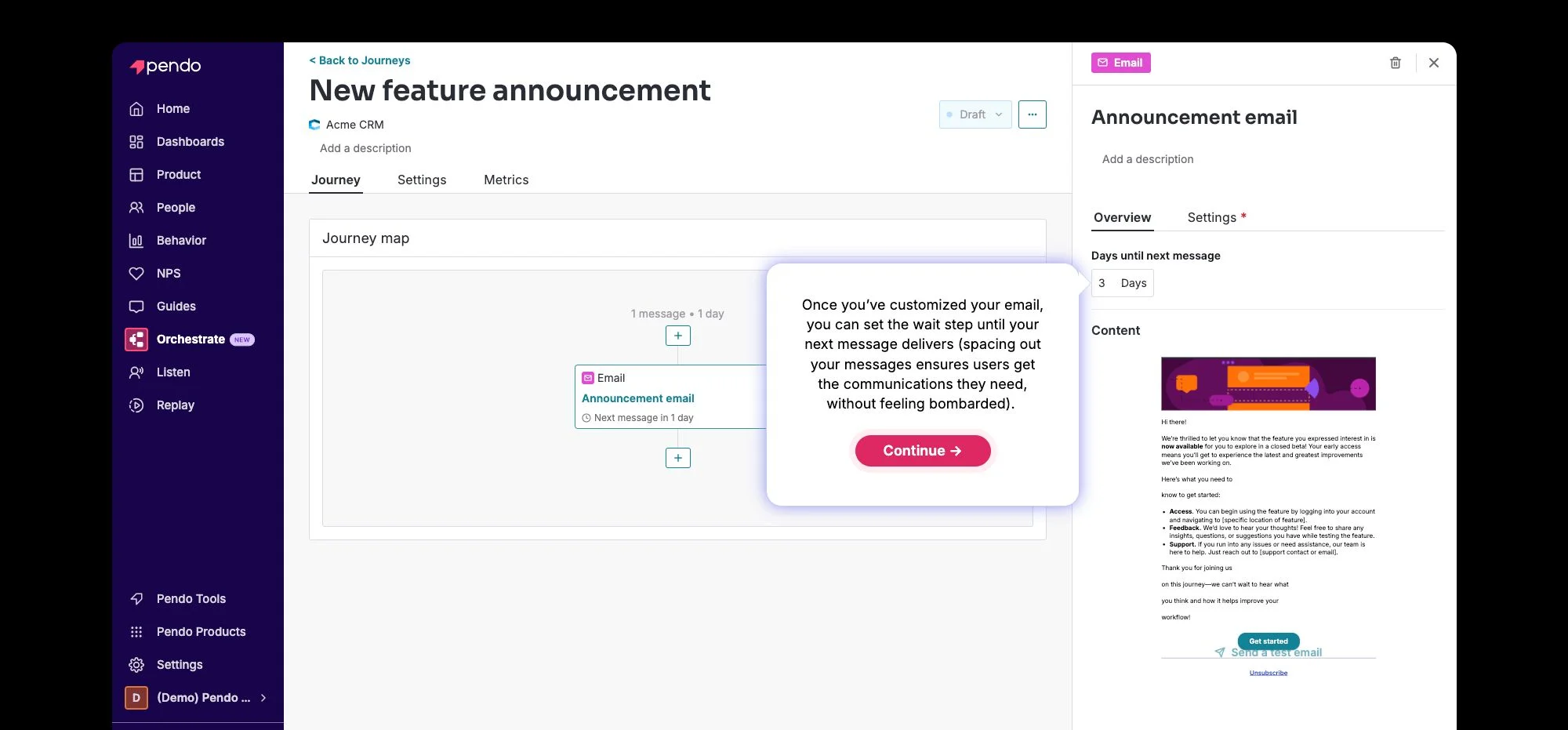Delete email using the trash icon
1568x730 pixels.
(1395, 63)
